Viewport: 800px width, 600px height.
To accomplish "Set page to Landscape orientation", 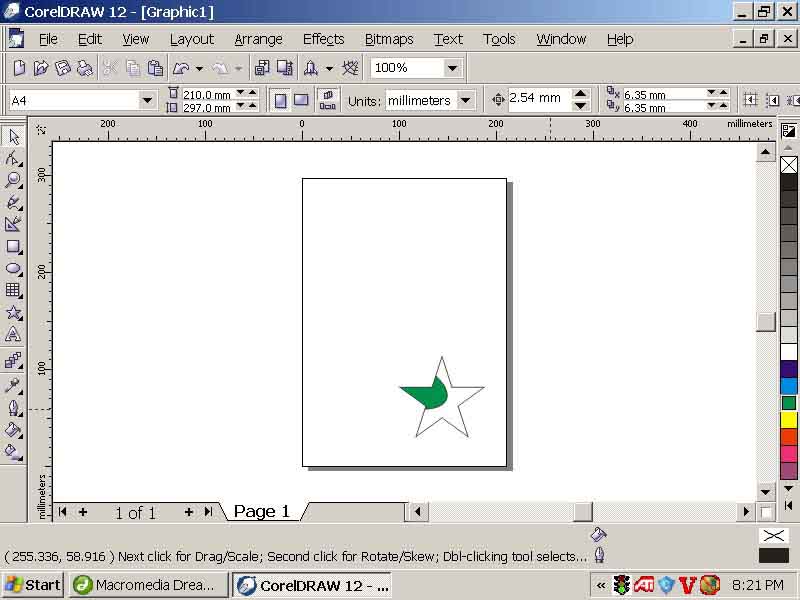I will (x=301, y=101).
